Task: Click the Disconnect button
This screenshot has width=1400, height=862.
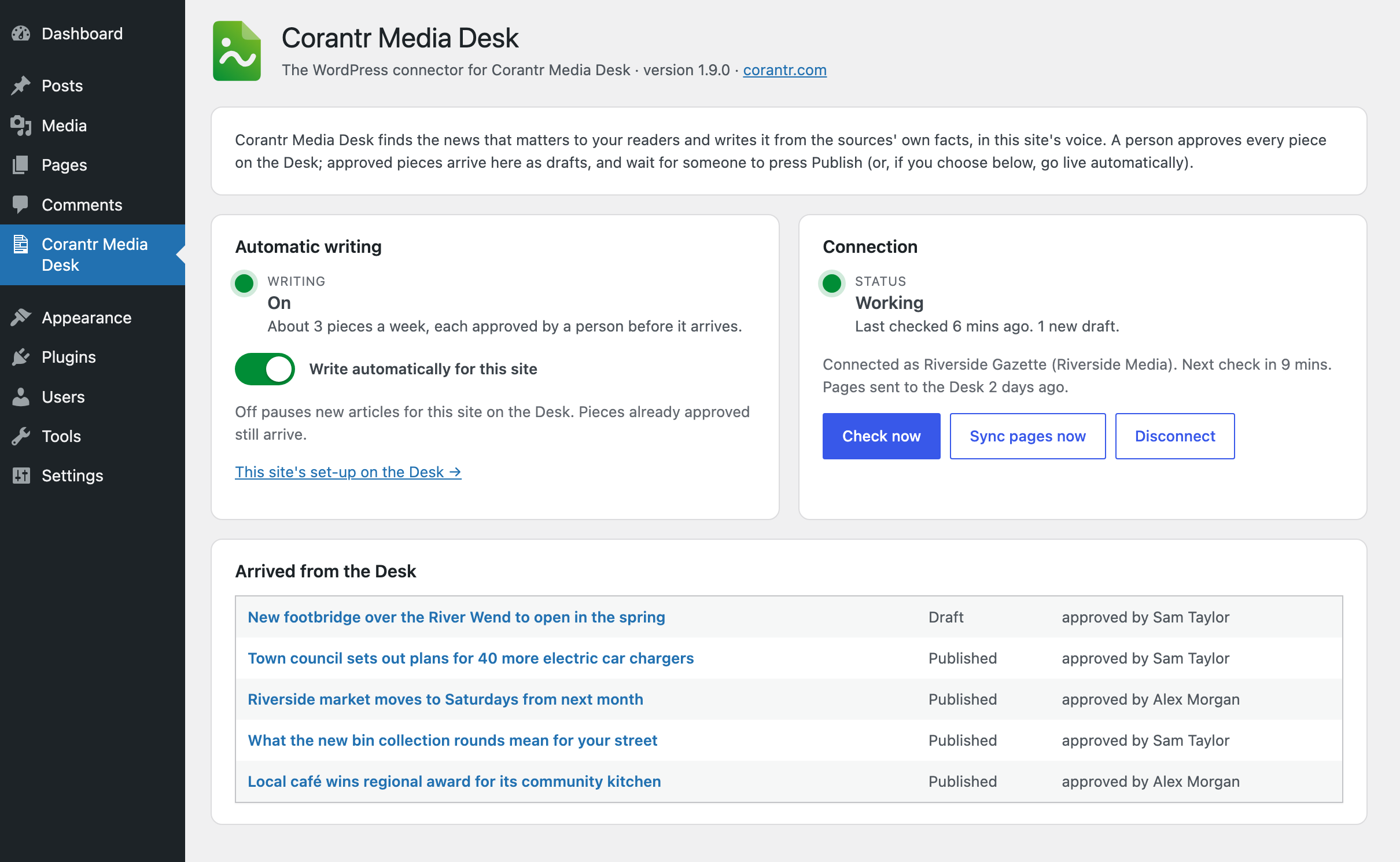Action: tap(1174, 436)
